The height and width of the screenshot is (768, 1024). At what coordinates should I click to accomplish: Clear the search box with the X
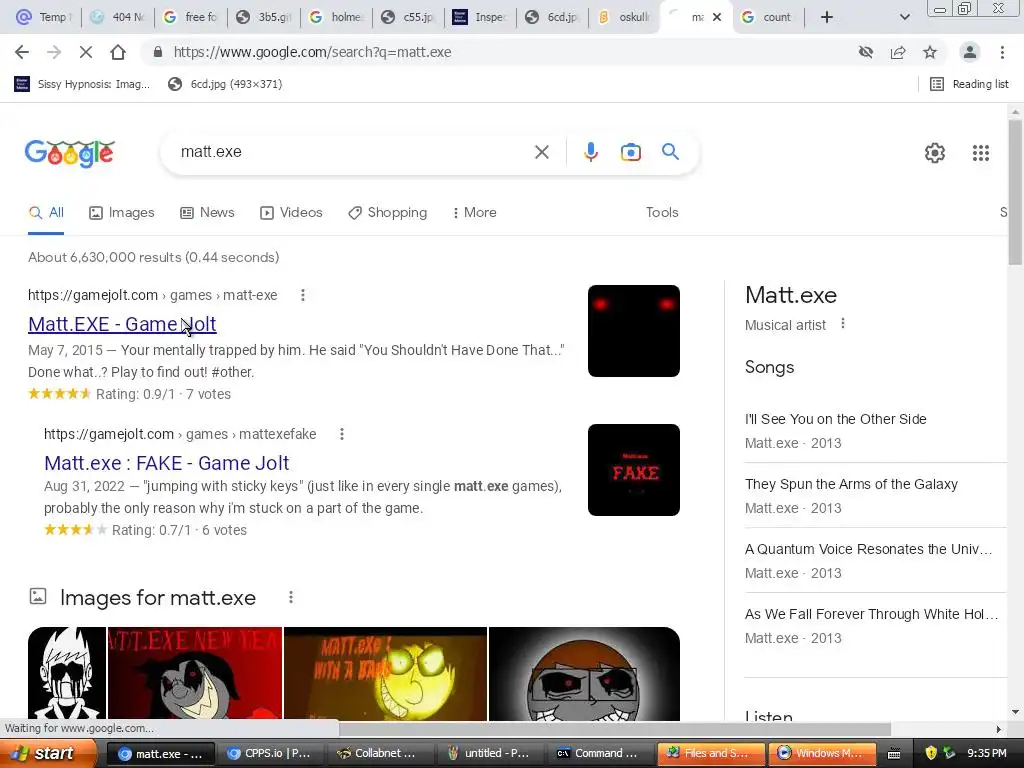click(x=541, y=152)
